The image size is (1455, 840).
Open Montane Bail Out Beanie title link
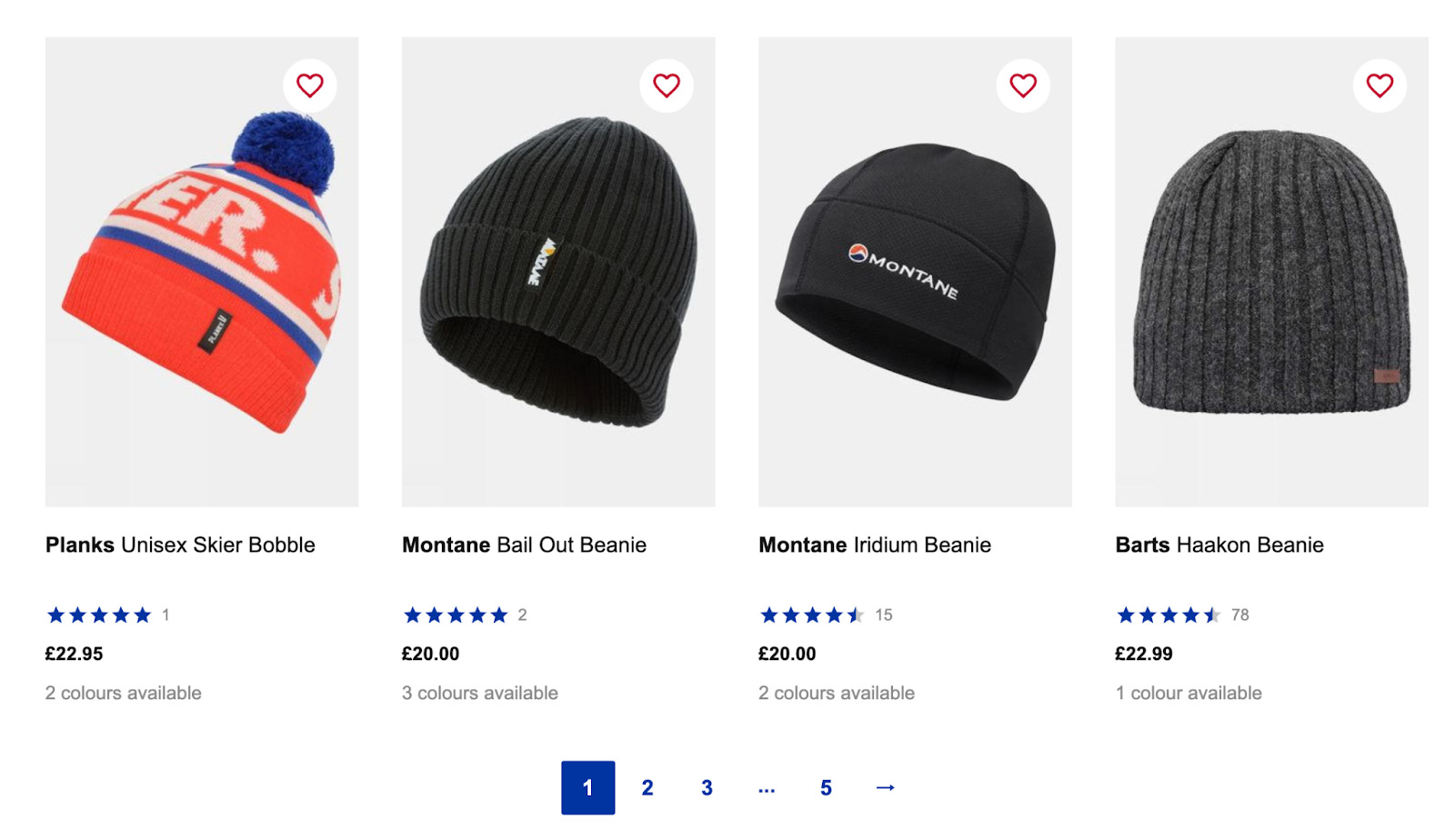coord(524,545)
